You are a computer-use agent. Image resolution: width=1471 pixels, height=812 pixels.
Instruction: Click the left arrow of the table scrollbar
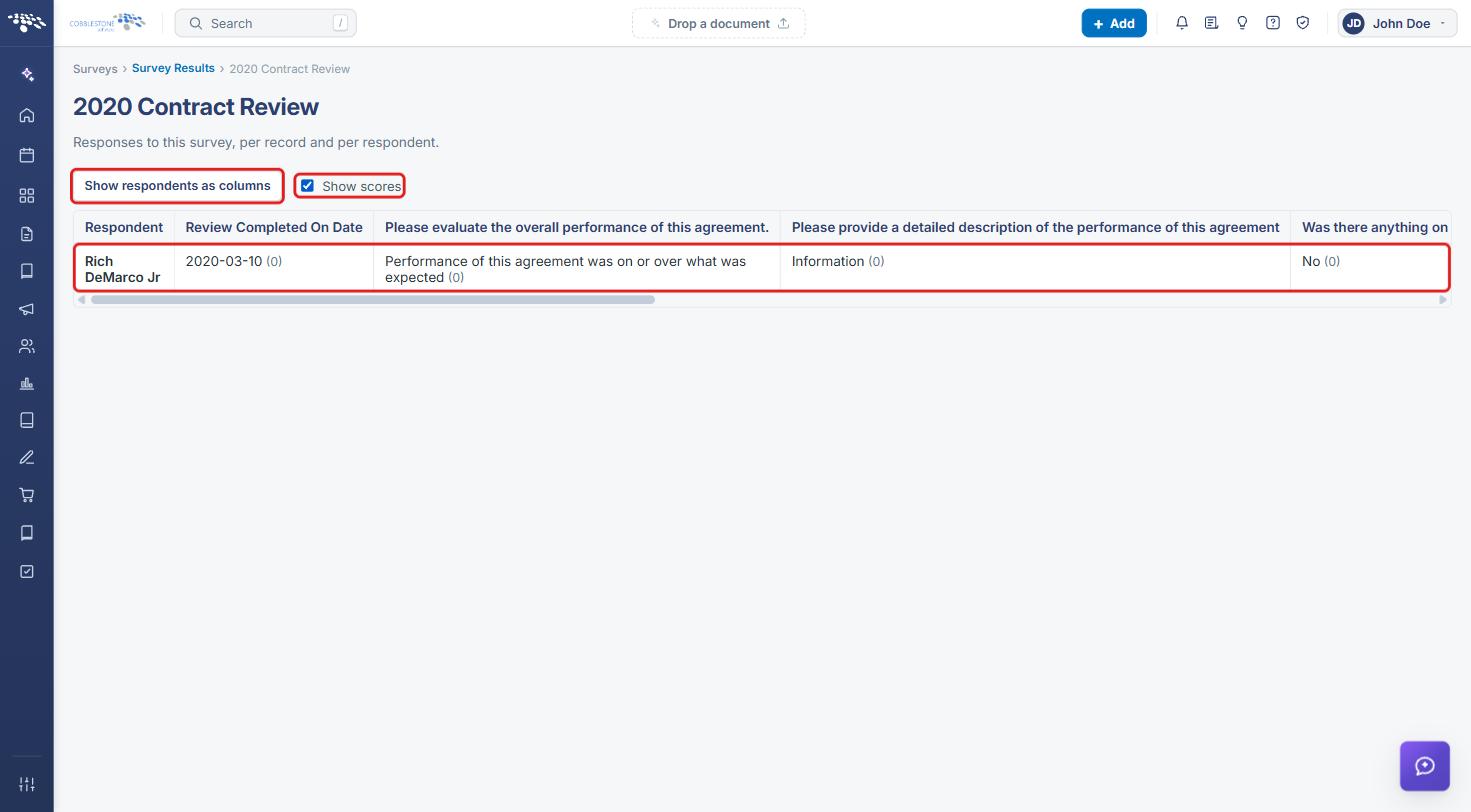(81, 300)
